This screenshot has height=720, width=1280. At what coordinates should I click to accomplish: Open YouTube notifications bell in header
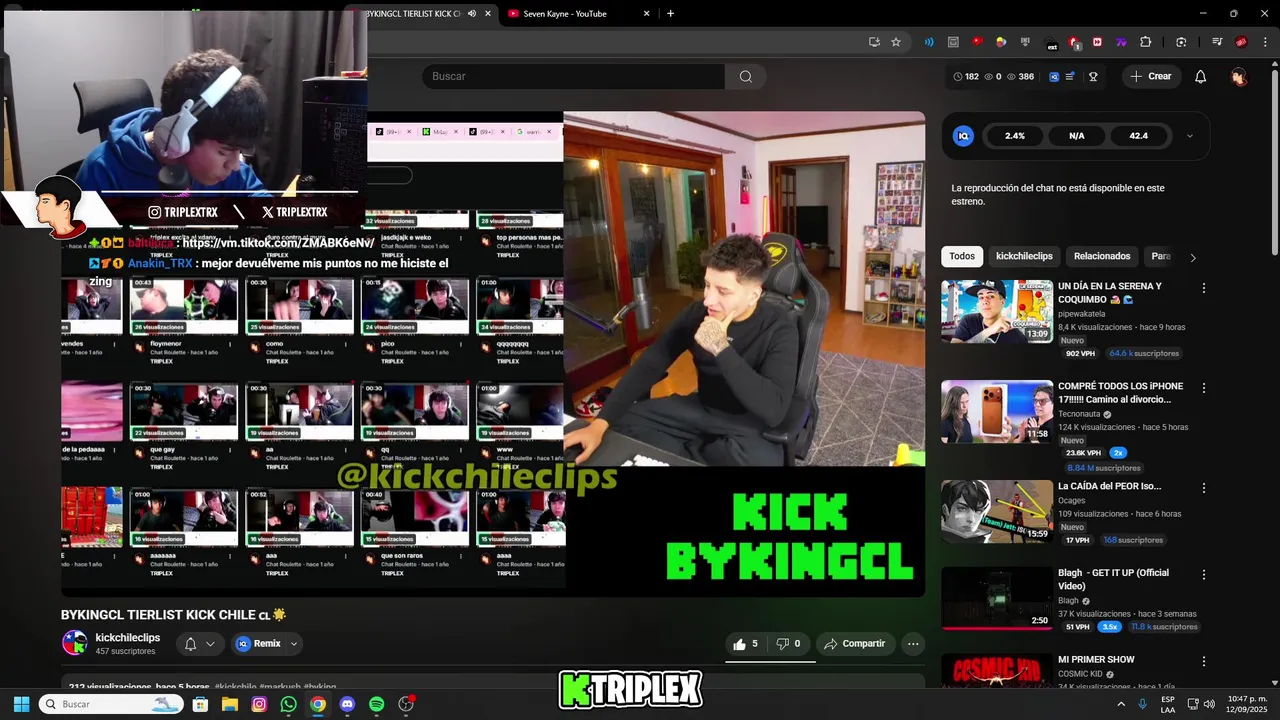(1201, 76)
